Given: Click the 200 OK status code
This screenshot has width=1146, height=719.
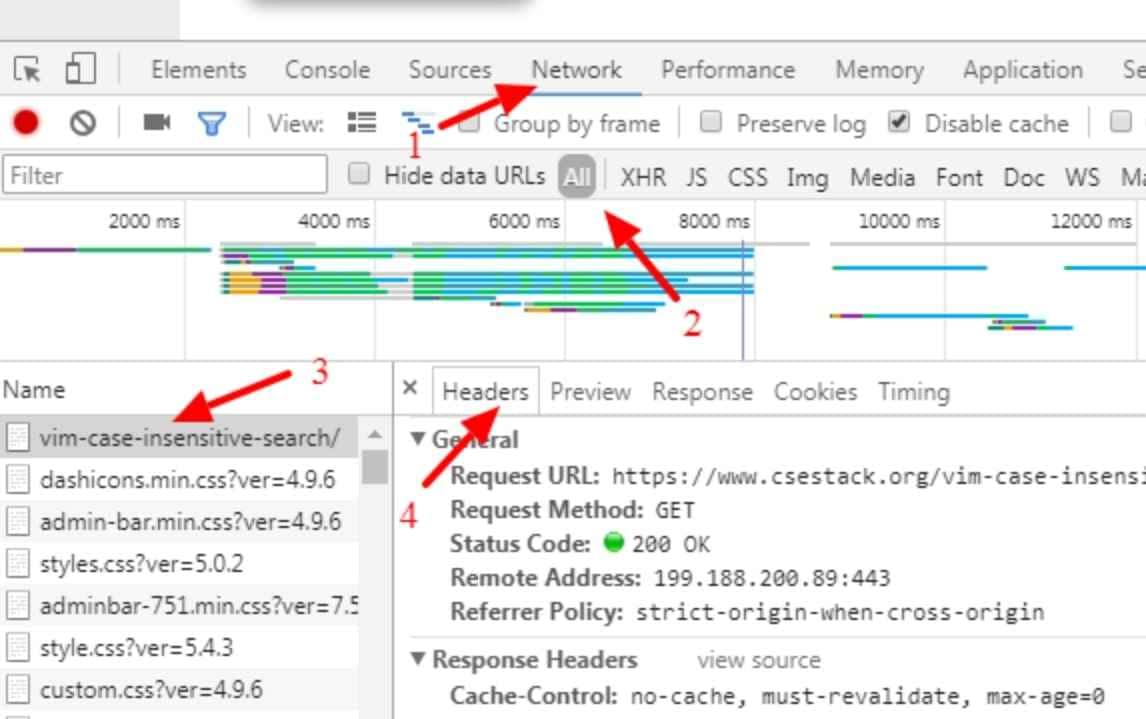Looking at the screenshot, I should point(671,544).
